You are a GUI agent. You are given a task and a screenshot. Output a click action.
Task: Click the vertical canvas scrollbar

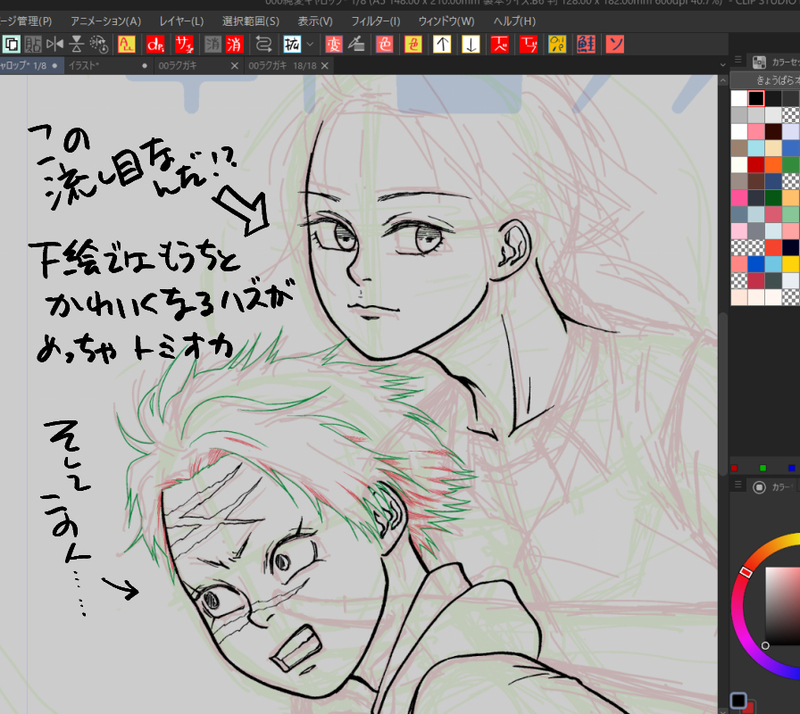(x=723, y=393)
